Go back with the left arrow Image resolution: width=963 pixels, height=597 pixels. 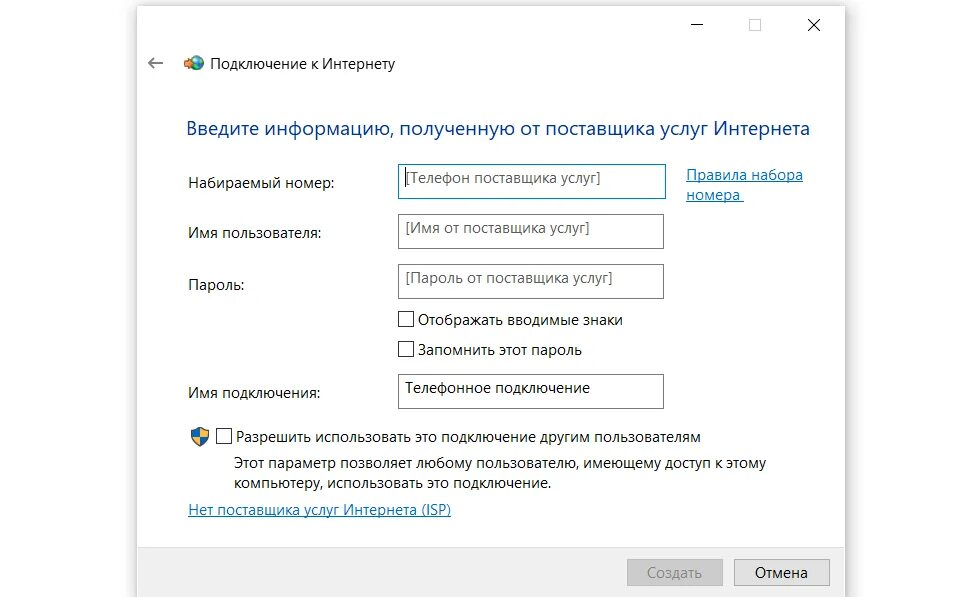[x=155, y=63]
